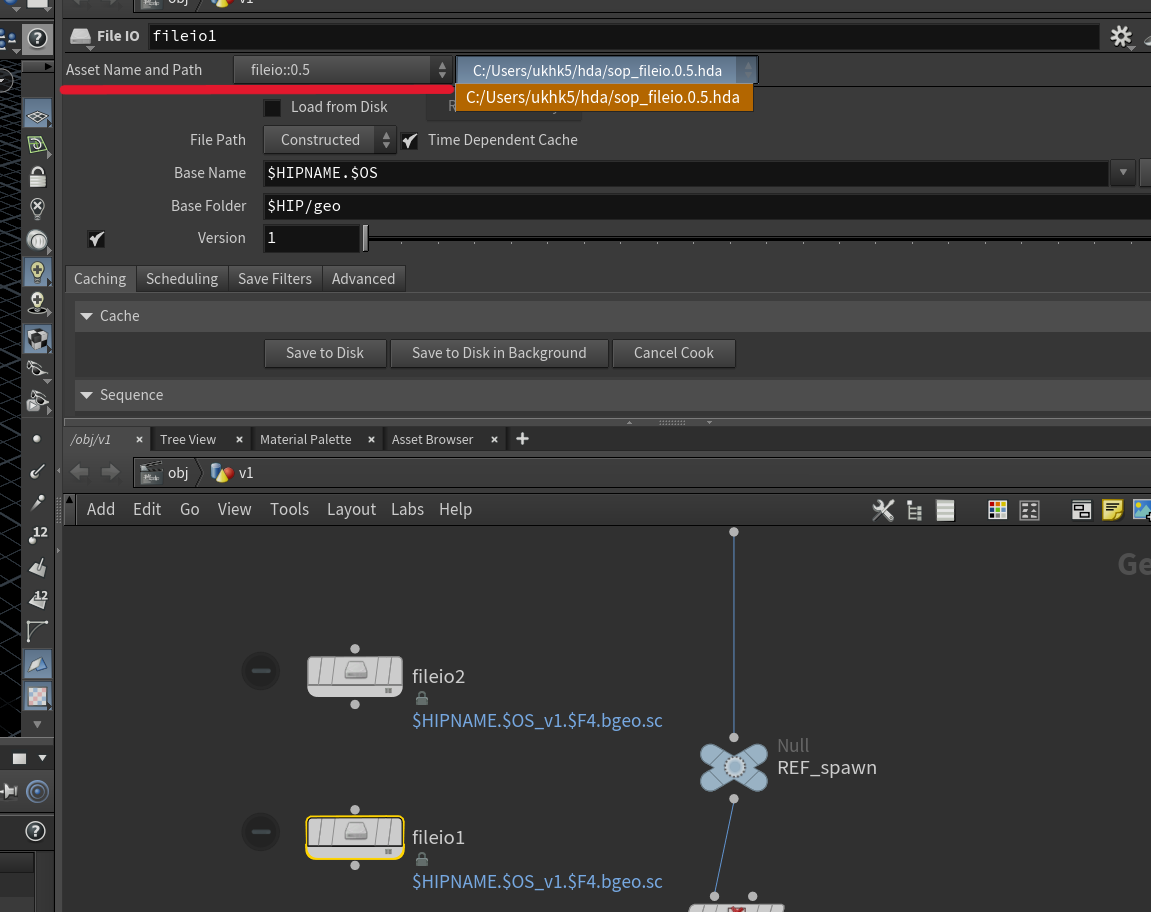Open help for the File IO node
This screenshot has width=1151, height=912.
[x=37, y=38]
